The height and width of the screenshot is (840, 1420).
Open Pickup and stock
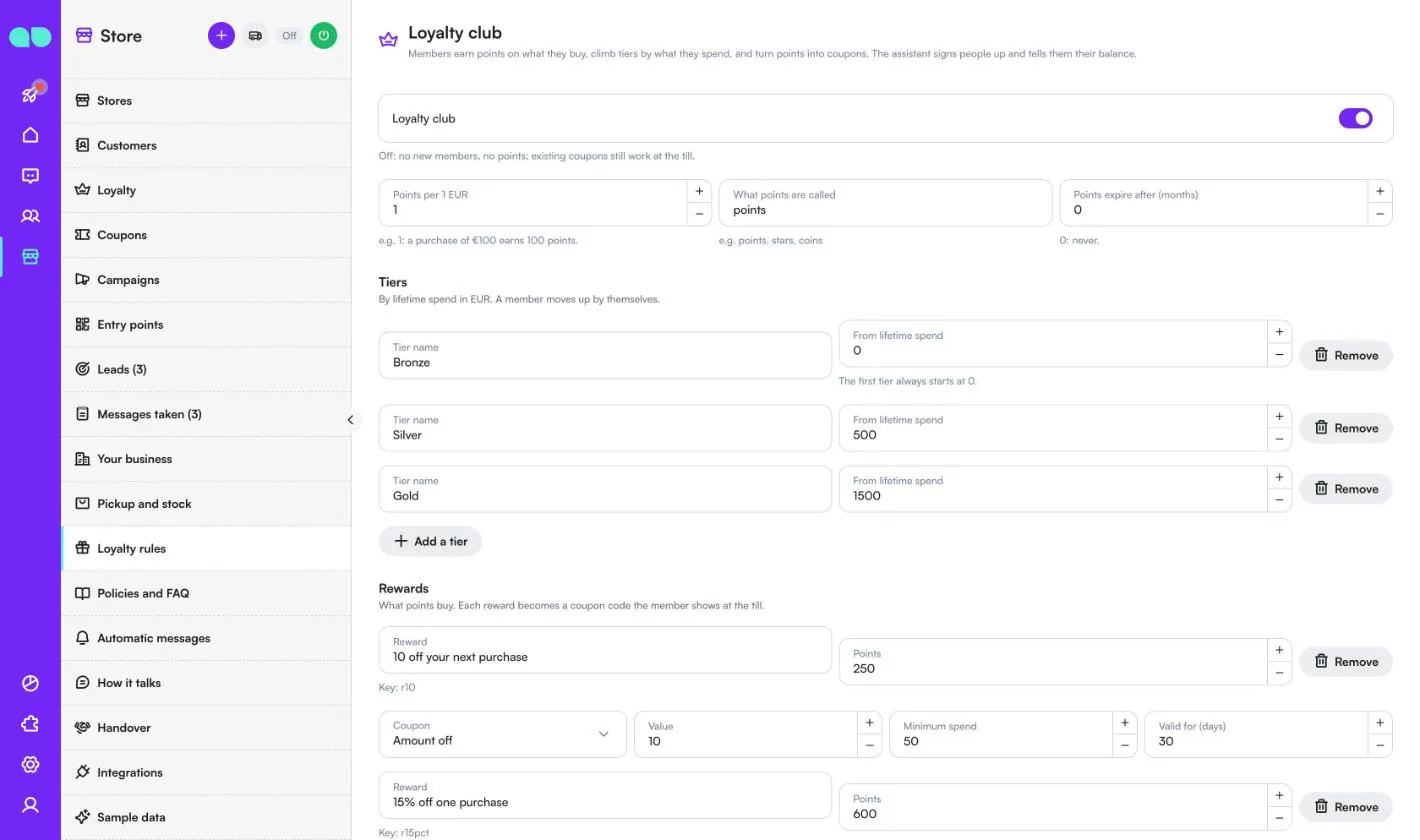[206, 504]
